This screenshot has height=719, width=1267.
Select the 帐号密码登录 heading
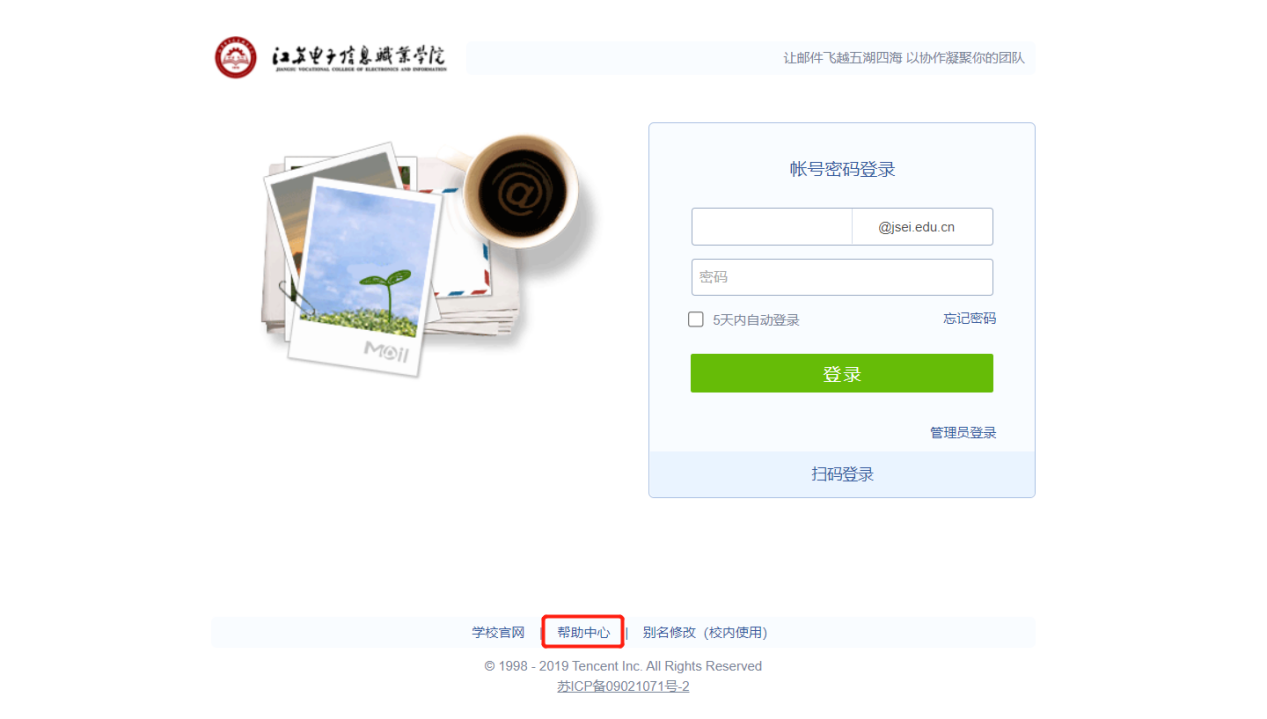[x=842, y=169]
